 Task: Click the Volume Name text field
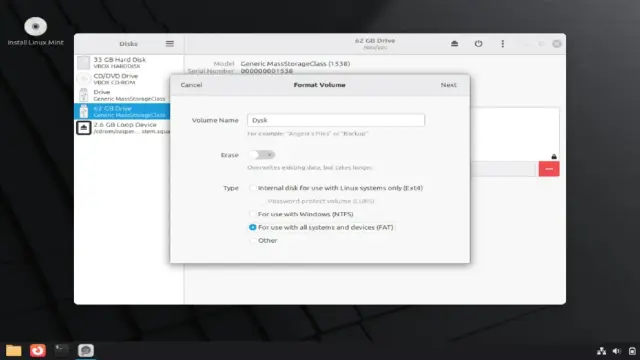pyautogui.click(x=336, y=120)
